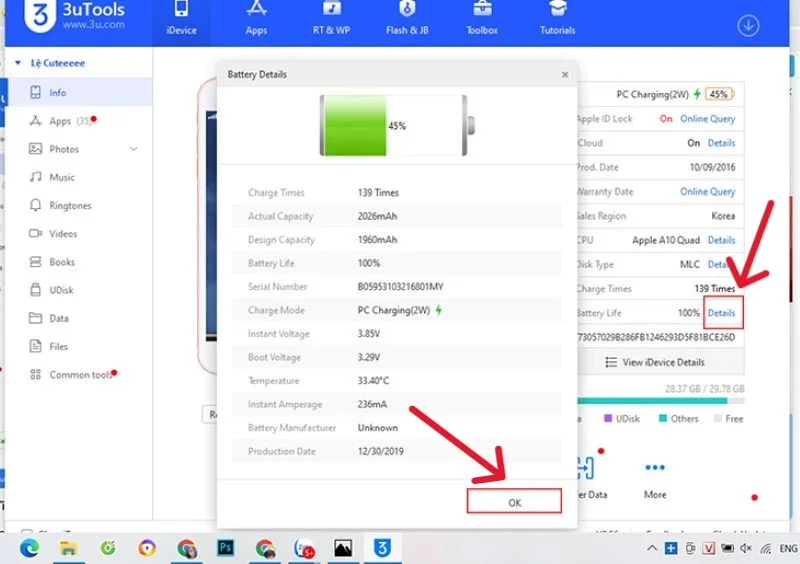Open Microsoft Edge from the taskbar
The image size is (800, 564).
click(30, 548)
